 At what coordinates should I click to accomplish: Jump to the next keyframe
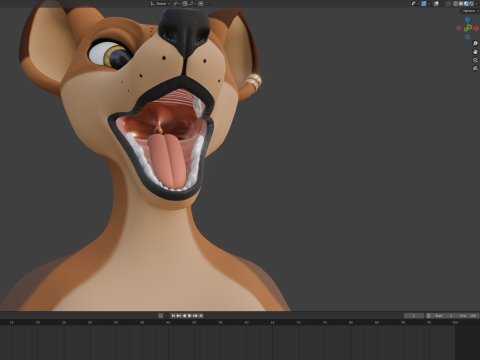coord(195,316)
